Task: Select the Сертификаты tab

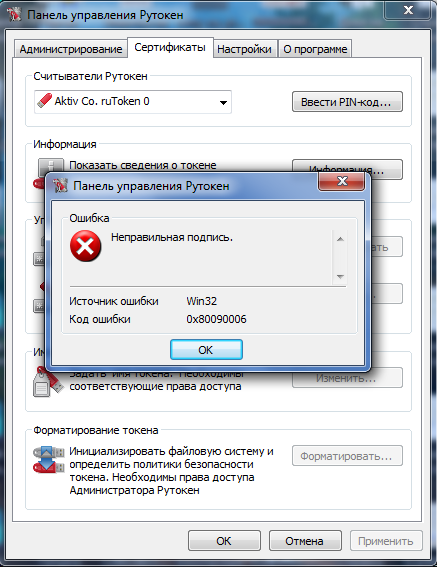Action: 170,47
